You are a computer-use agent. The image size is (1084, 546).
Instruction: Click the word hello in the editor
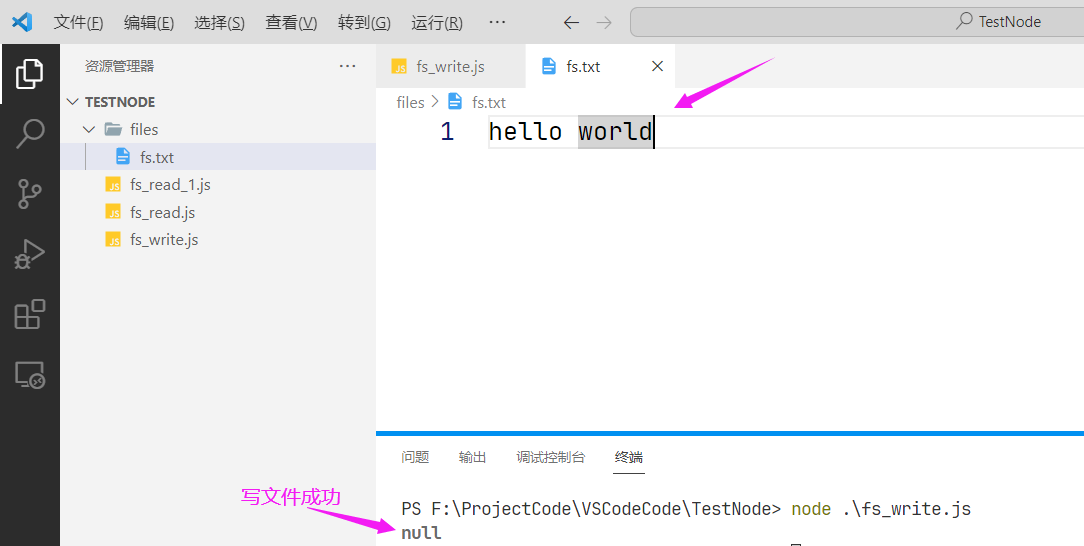coord(525,131)
